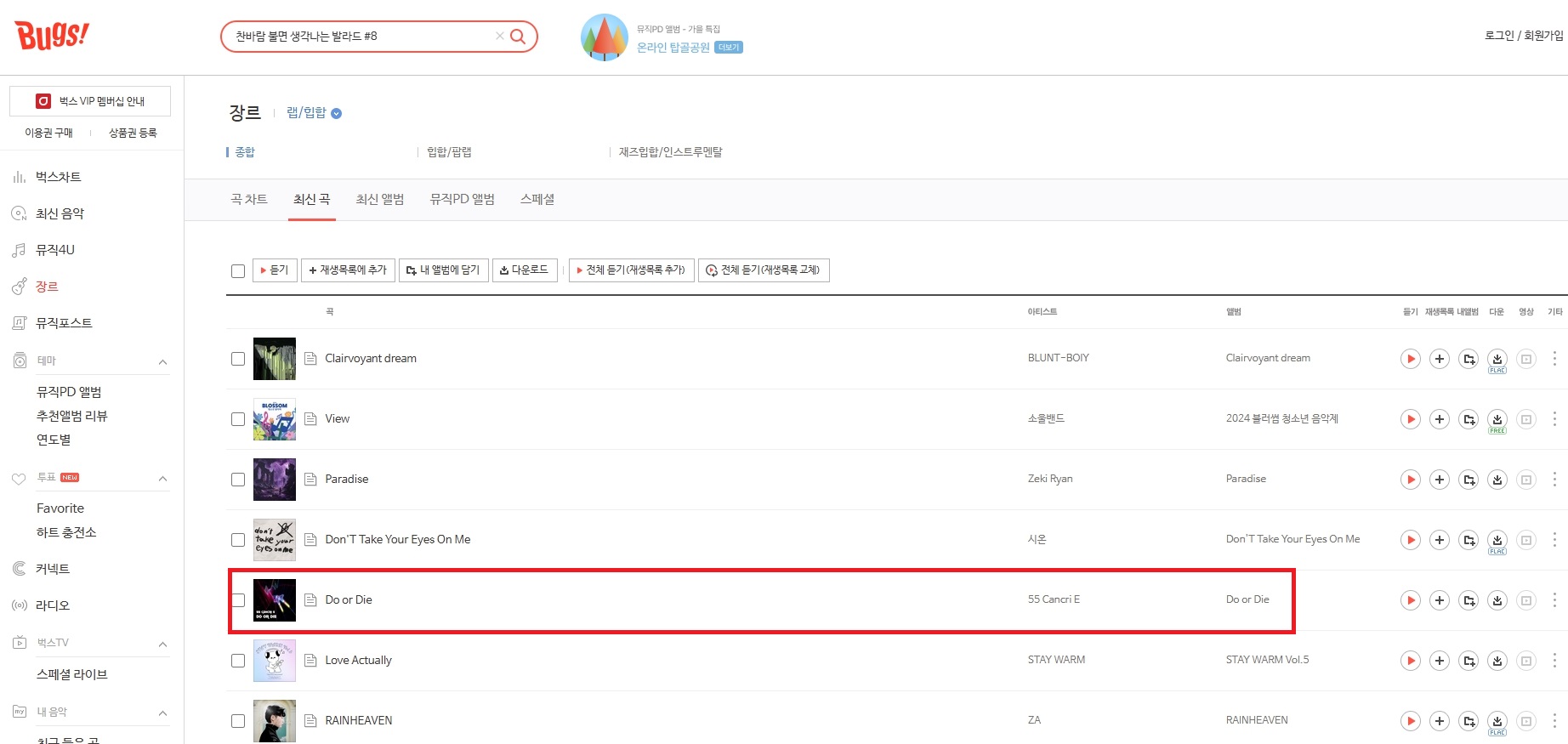This screenshot has height=744, width=1568.
Task: Check Don'T Take Your Eyes On Me checkbox
Action: [238, 540]
